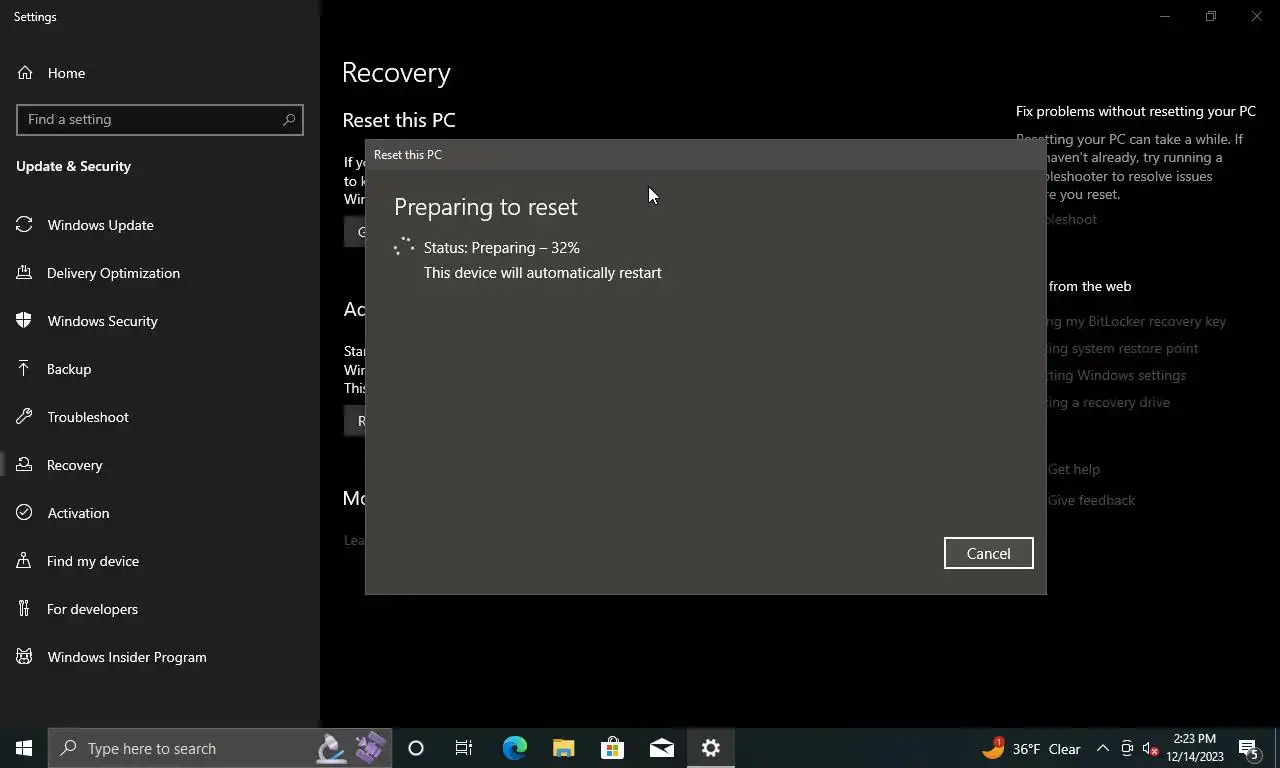Click the For developers sliders icon
Viewport: 1280px width, 768px height.
click(25, 609)
